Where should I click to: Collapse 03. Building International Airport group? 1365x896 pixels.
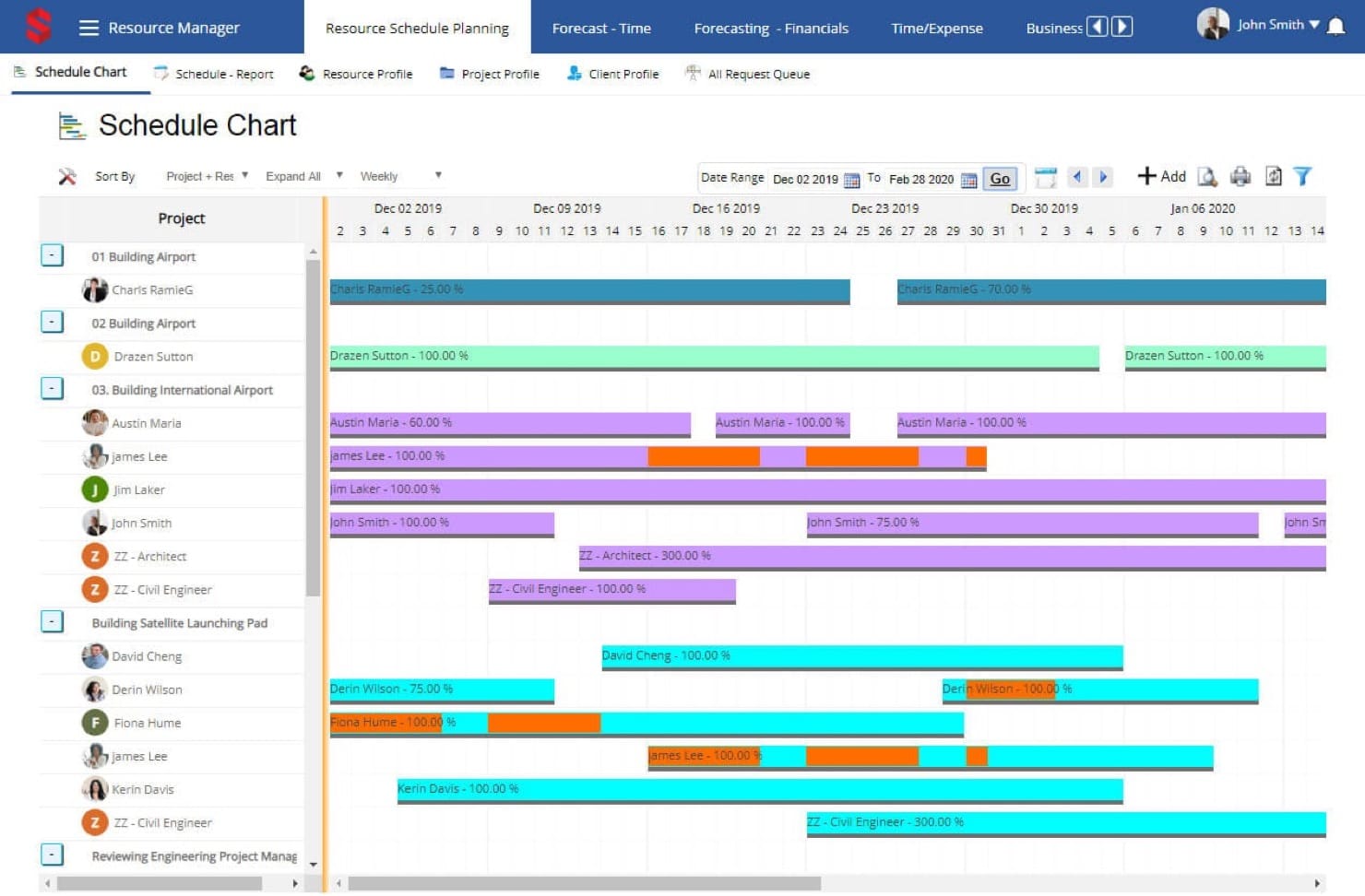(x=53, y=389)
